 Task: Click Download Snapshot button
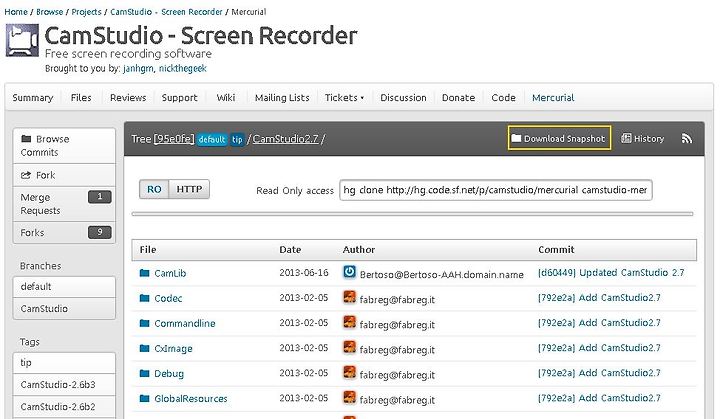559,138
